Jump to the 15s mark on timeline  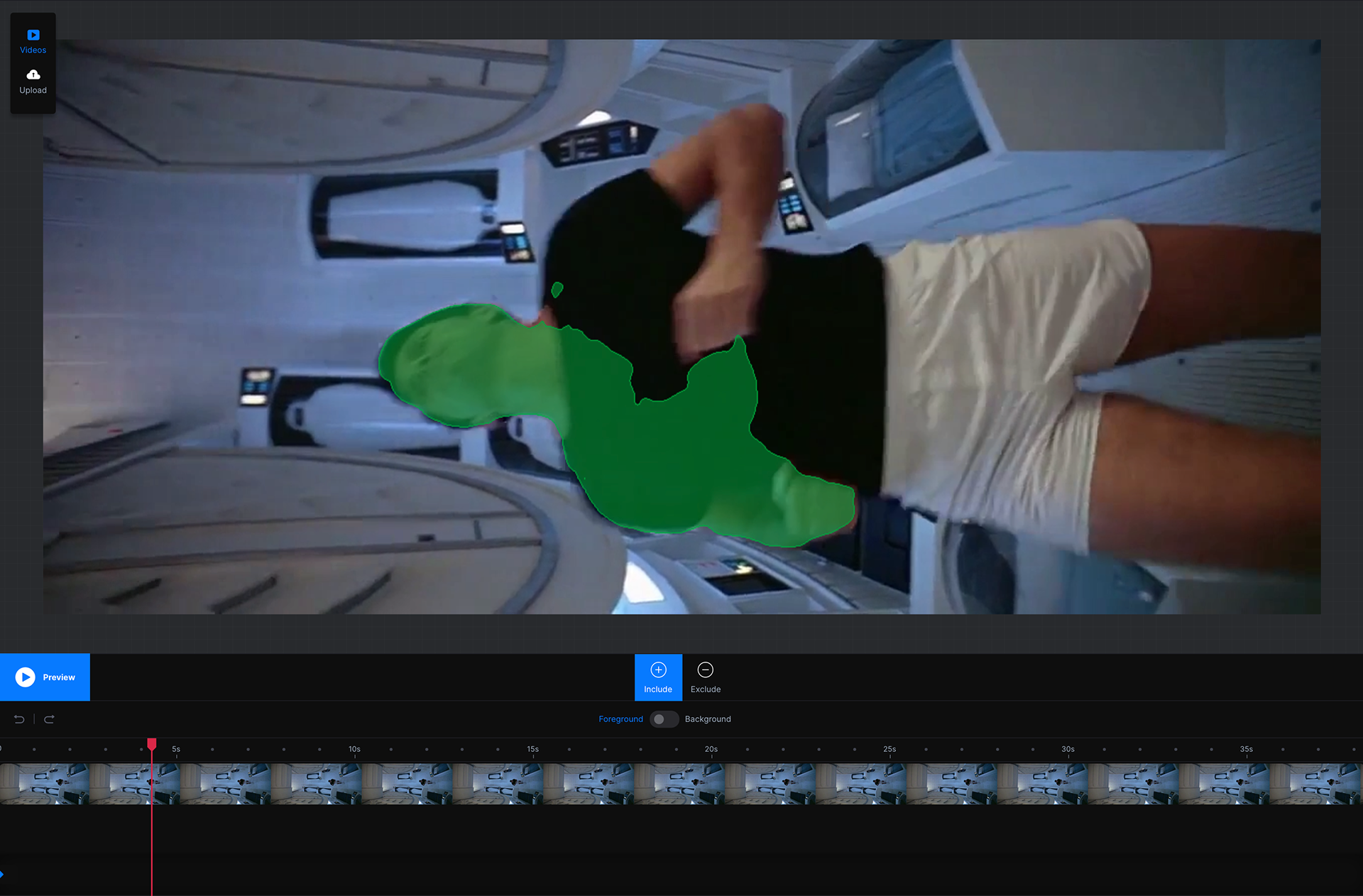point(532,749)
